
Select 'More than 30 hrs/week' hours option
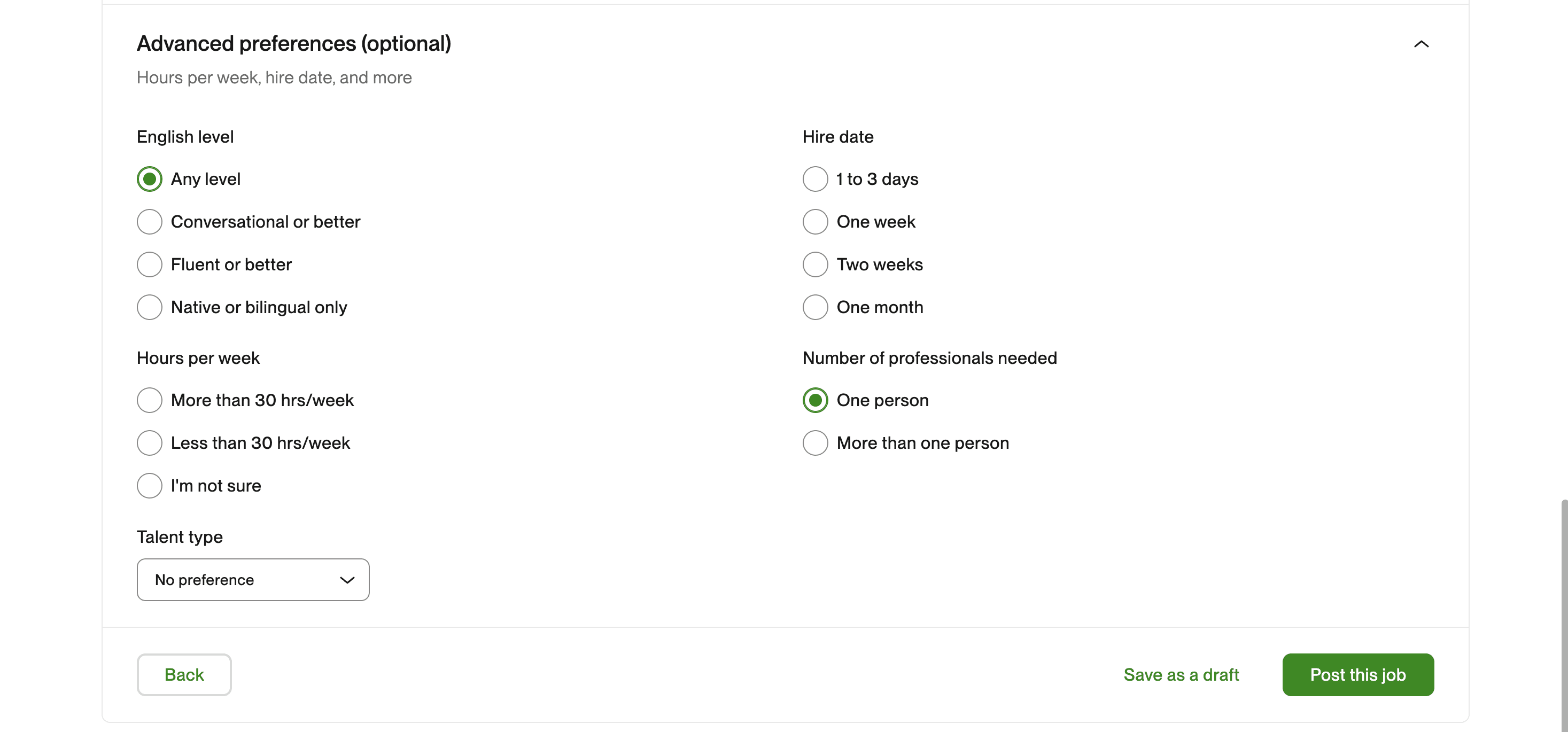point(149,400)
